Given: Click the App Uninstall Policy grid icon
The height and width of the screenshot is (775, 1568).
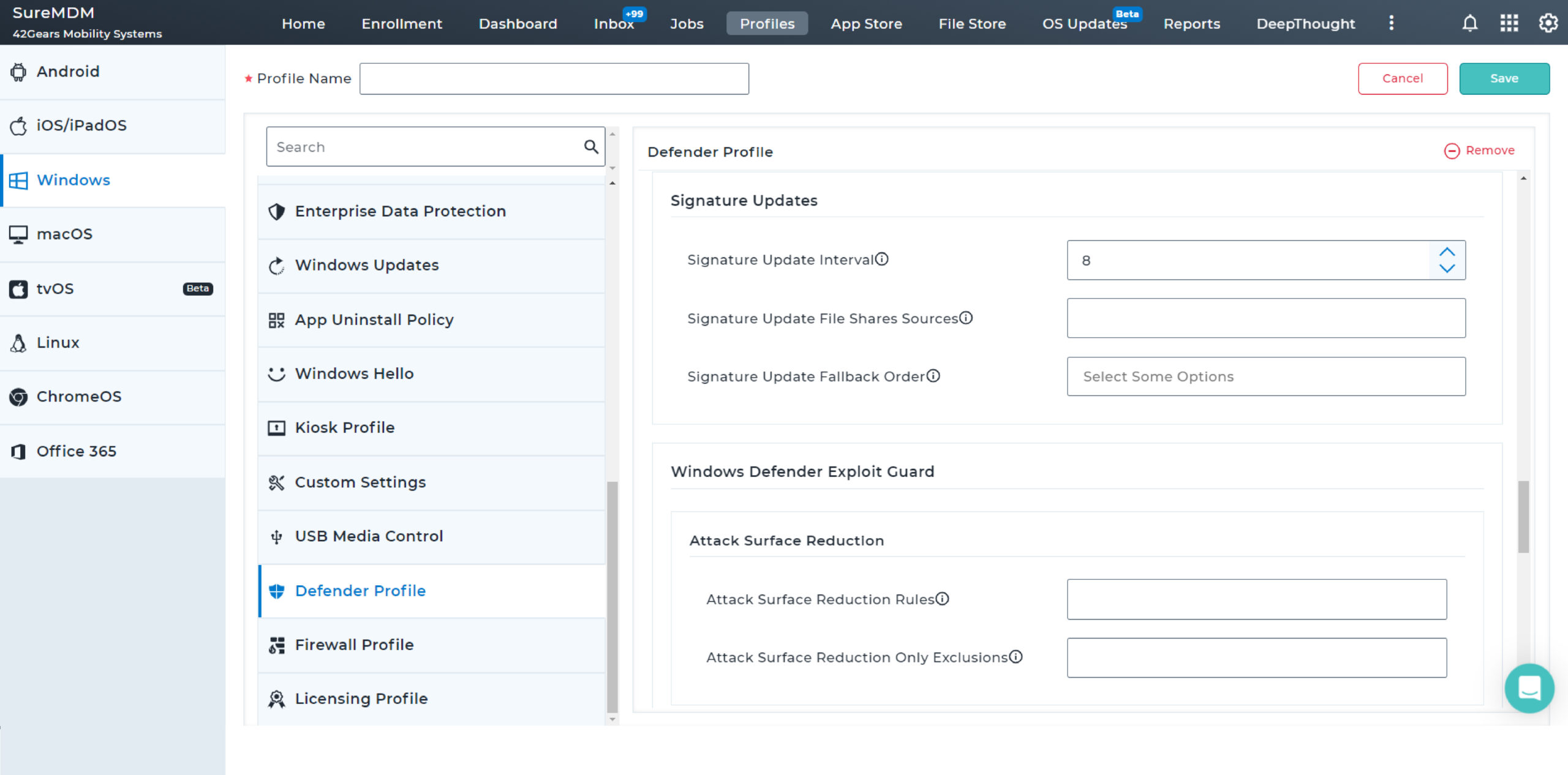Looking at the screenshot, I should pos(277,320).
